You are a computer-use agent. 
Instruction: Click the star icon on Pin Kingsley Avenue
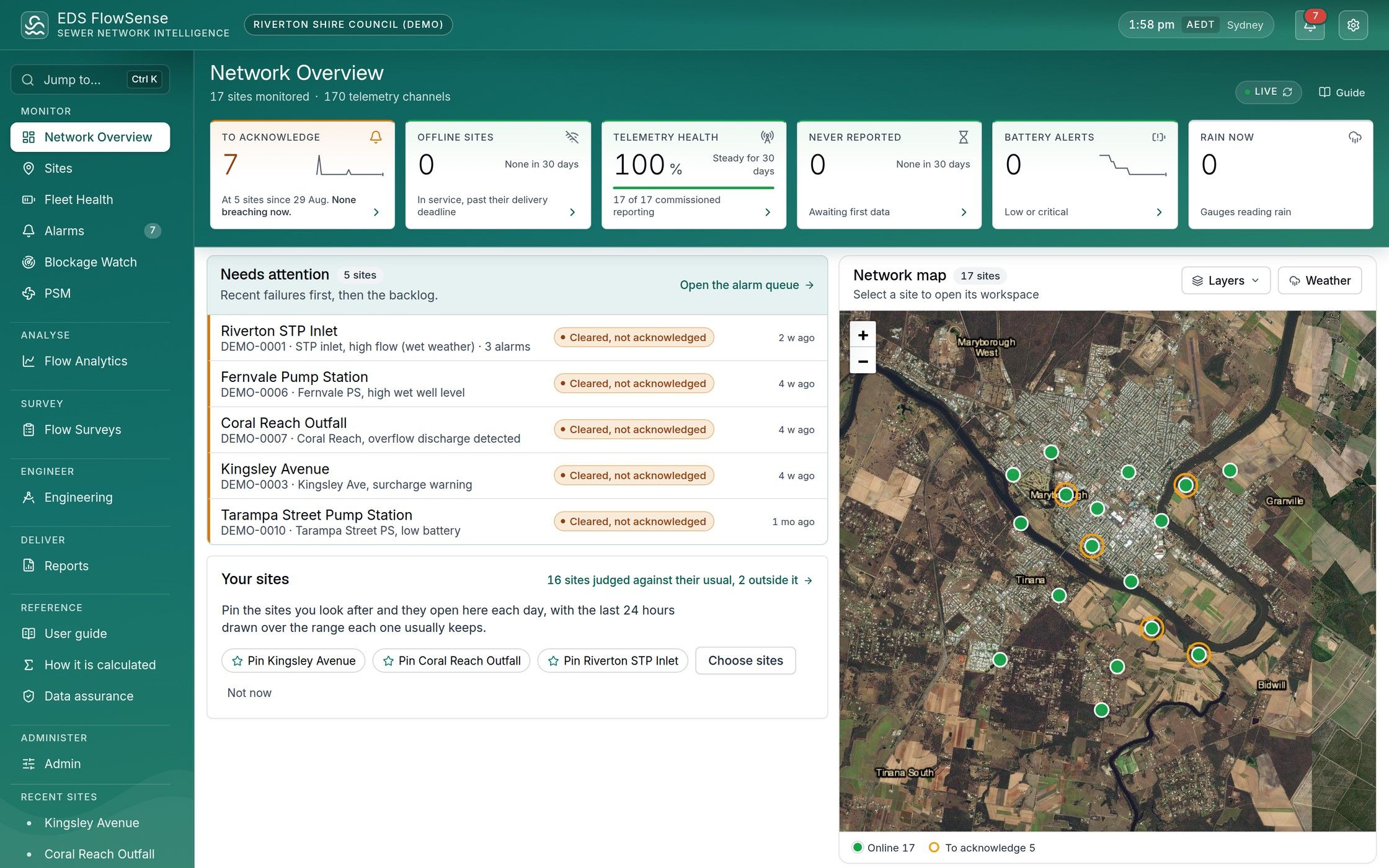click(x=237, y=661)
